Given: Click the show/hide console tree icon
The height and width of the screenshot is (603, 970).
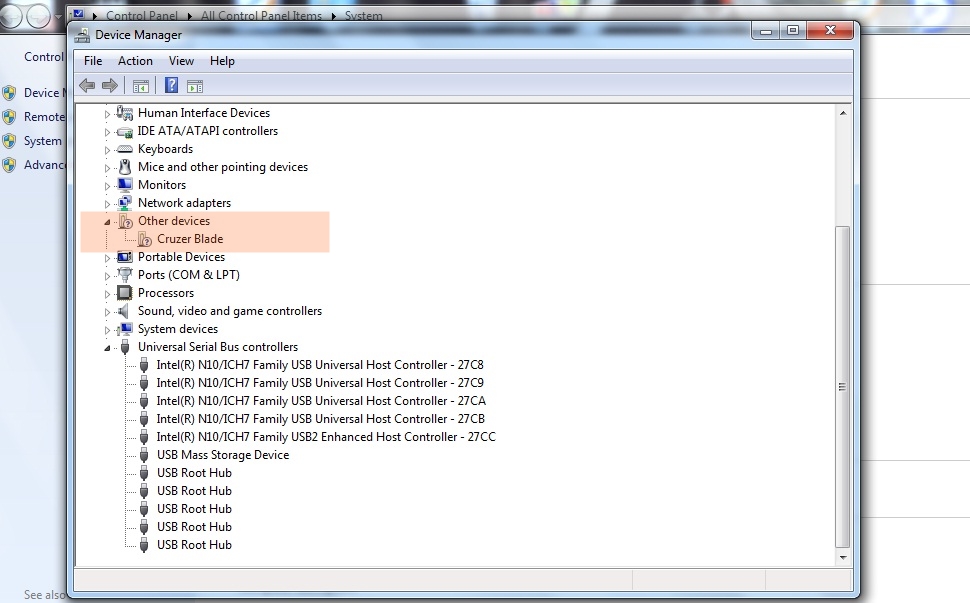Looking at the screenshot, I should (x=141, y=86).
